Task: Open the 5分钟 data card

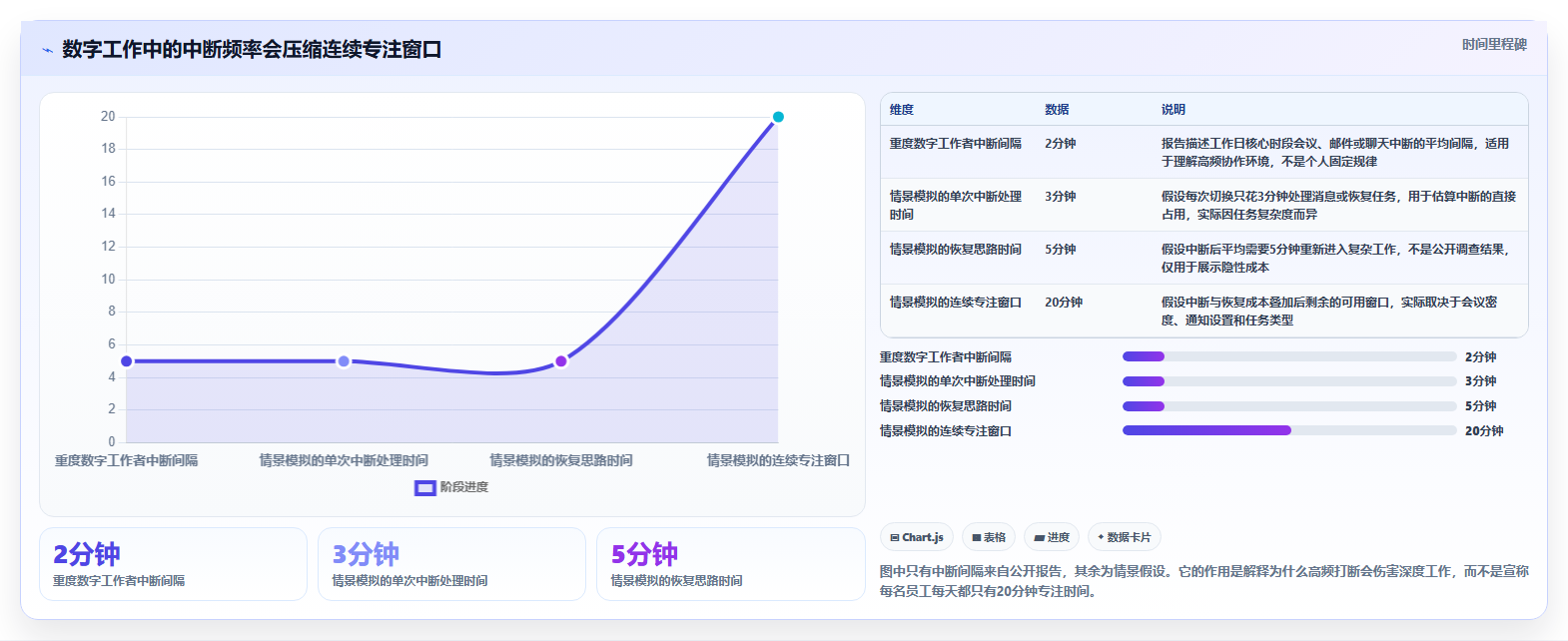Action: pyautogui.click(x=730, y=564)
